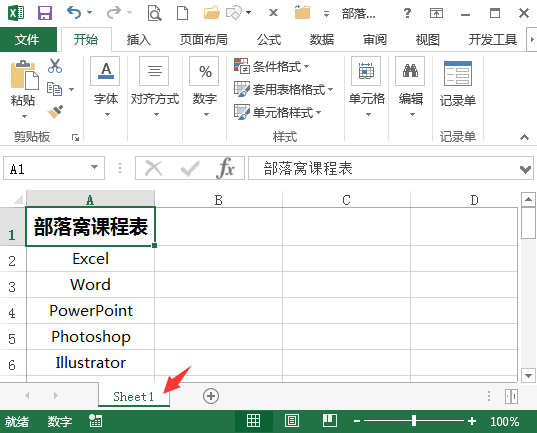Switch to the 插入 tab
Viewport: 537px width, 433px height.
coord(138,39)
